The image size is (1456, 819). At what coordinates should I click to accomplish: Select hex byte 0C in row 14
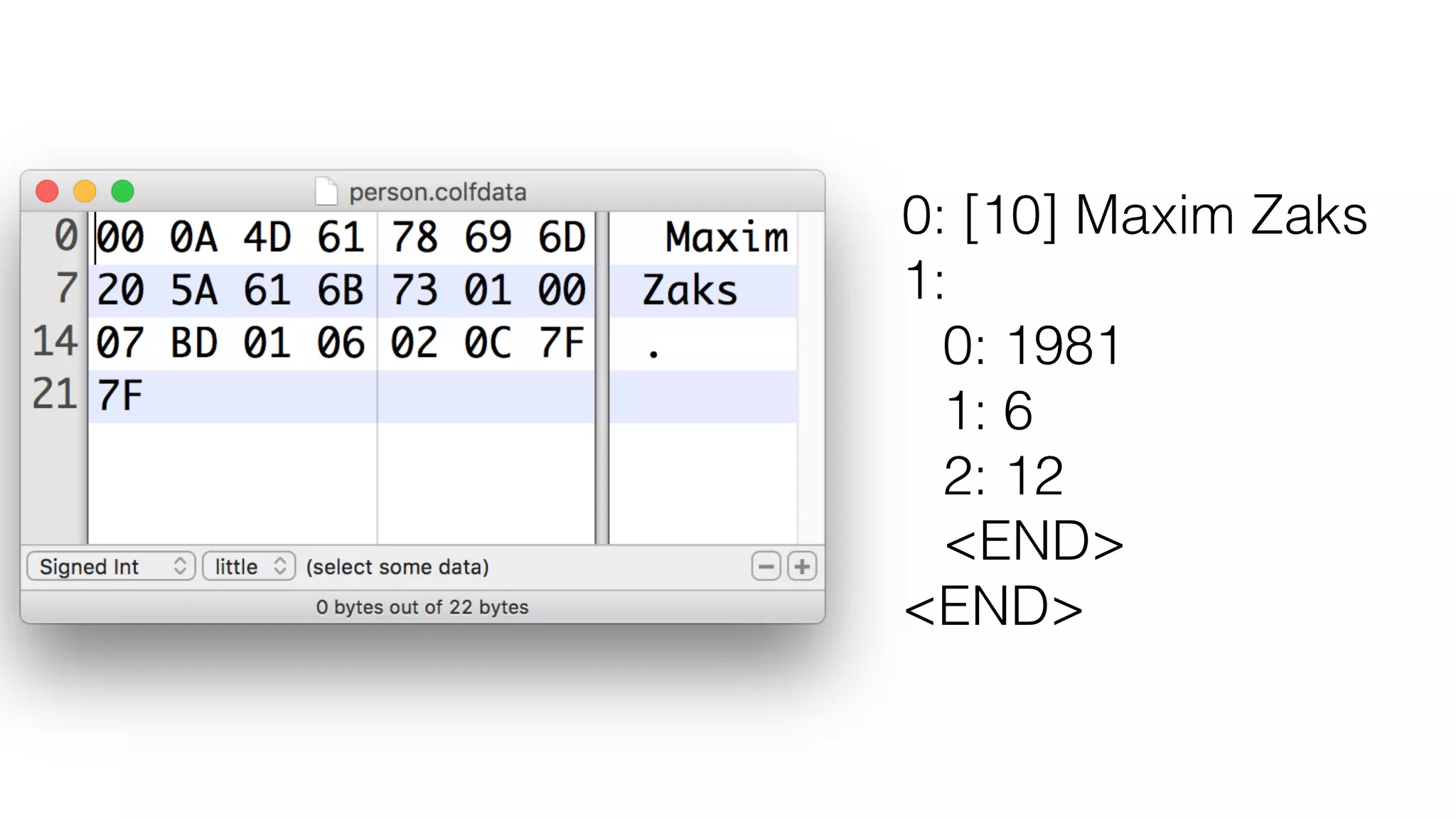pyautogui.click(x=488, y=343)
